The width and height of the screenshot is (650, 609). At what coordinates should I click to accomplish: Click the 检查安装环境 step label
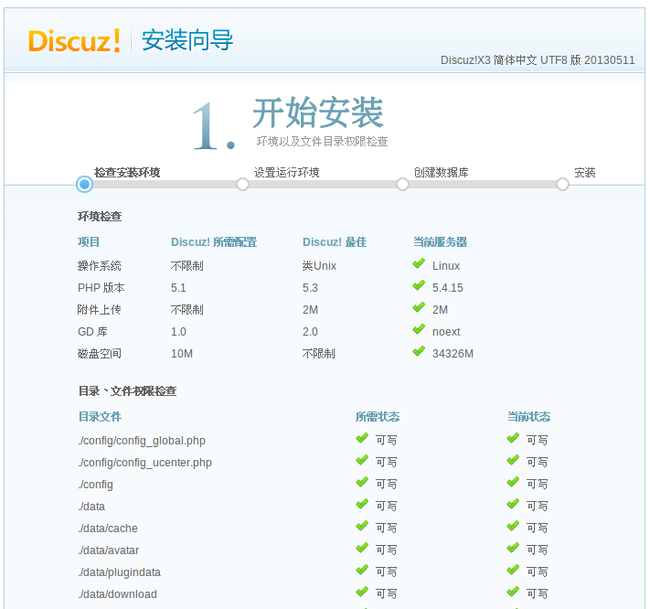[x=127, y=172]
